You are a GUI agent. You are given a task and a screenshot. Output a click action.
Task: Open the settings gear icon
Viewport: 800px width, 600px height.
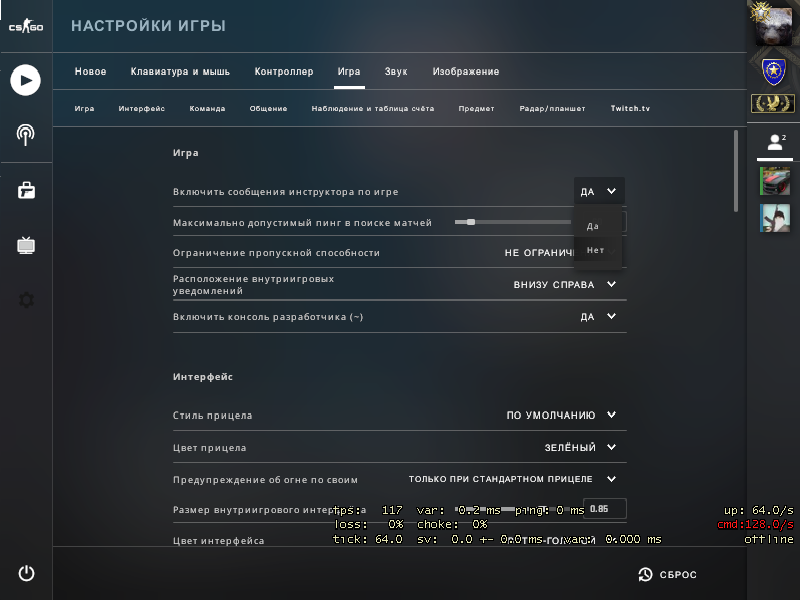(26, 300)
